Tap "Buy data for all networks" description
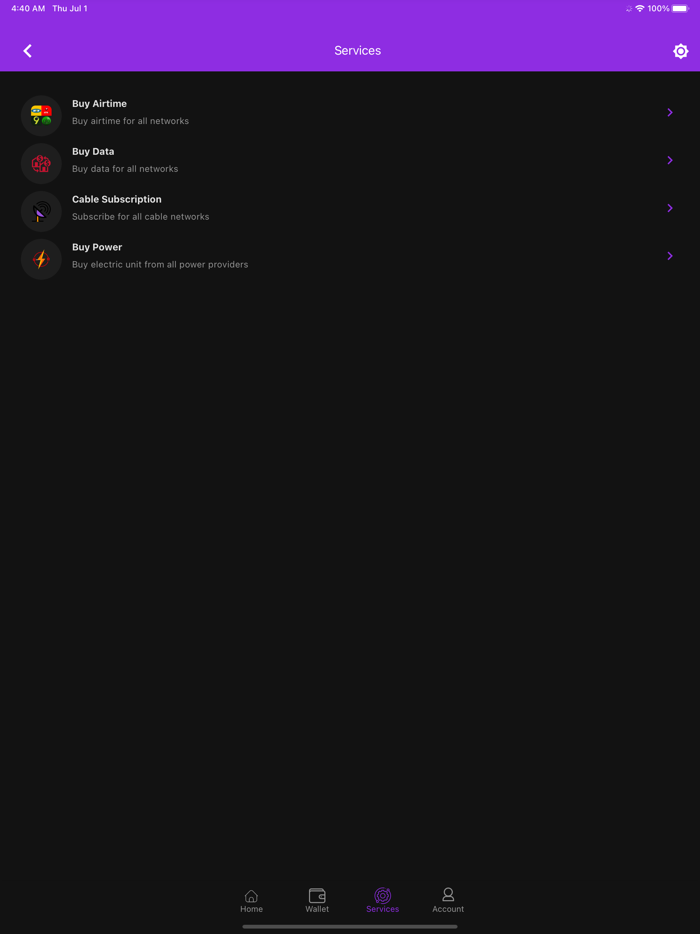 point(125,169)
